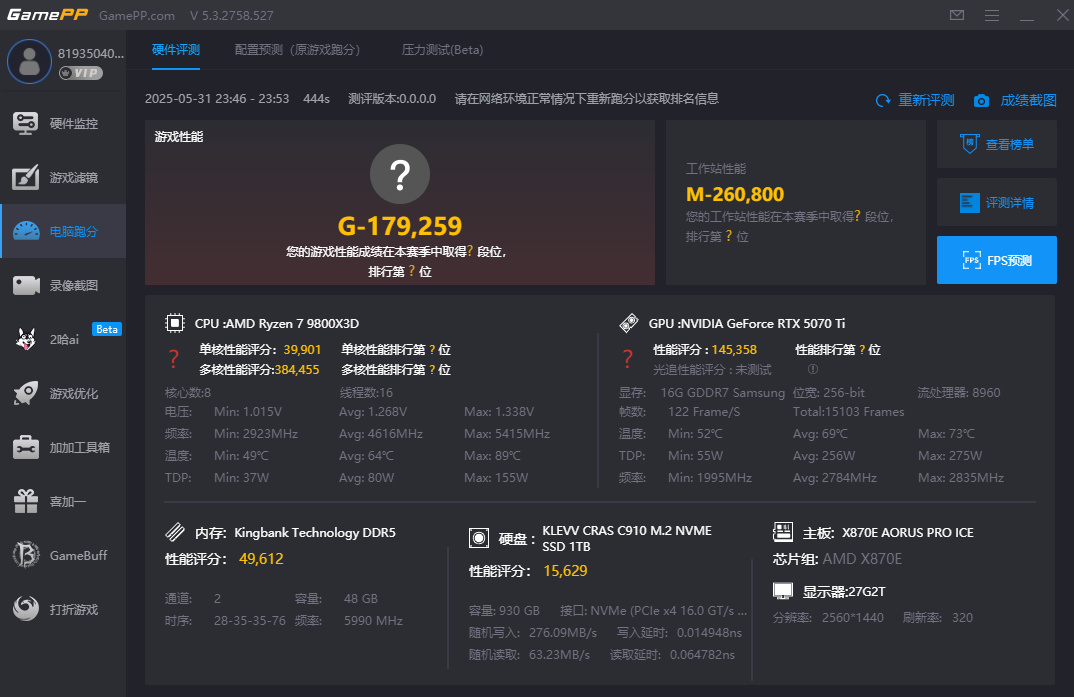Open 硬件监控 hardware monitor sidebar icon
1074x697 pixels.
[26, 123]
